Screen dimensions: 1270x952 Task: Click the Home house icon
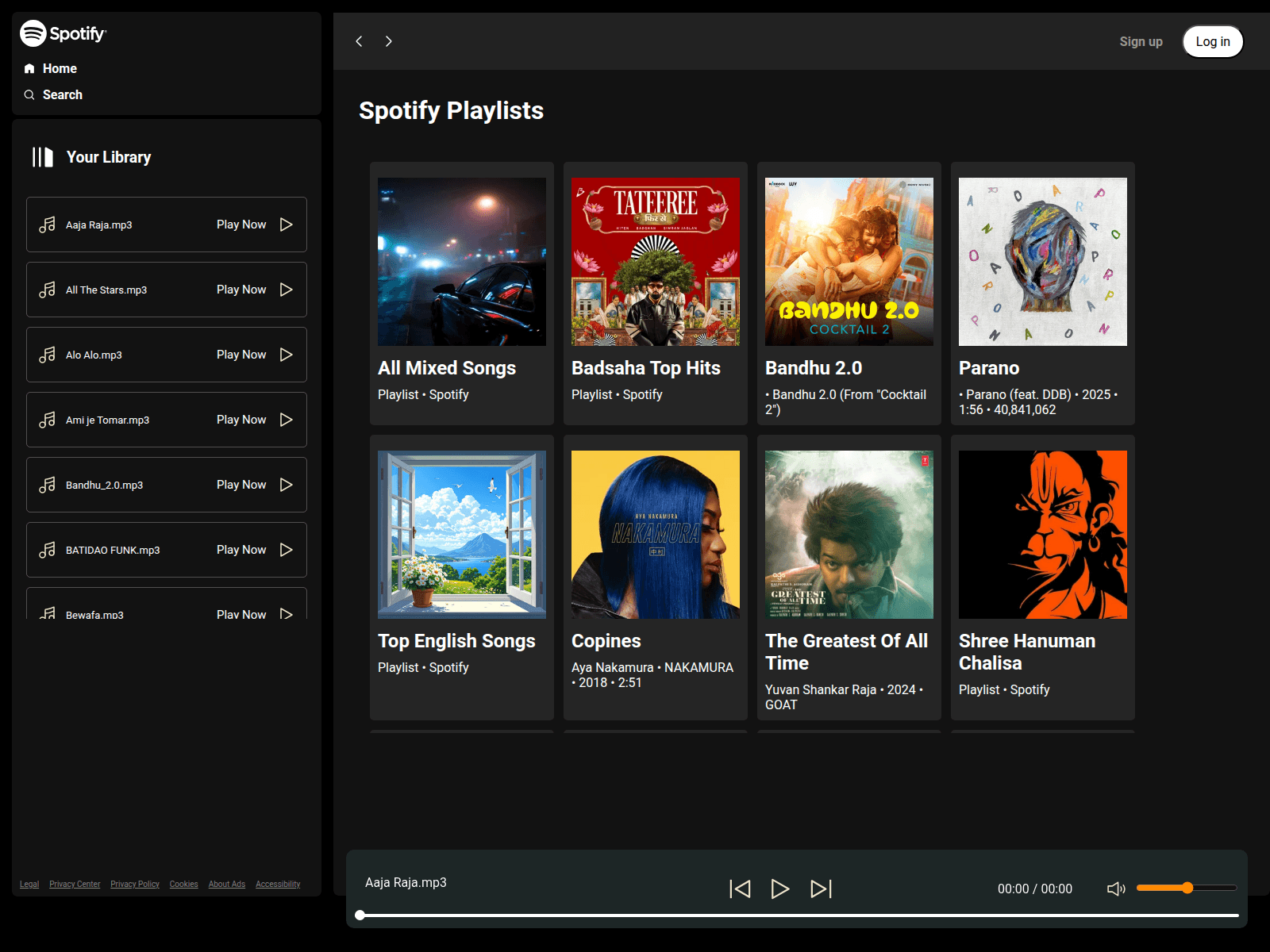(x=29, y=68)
